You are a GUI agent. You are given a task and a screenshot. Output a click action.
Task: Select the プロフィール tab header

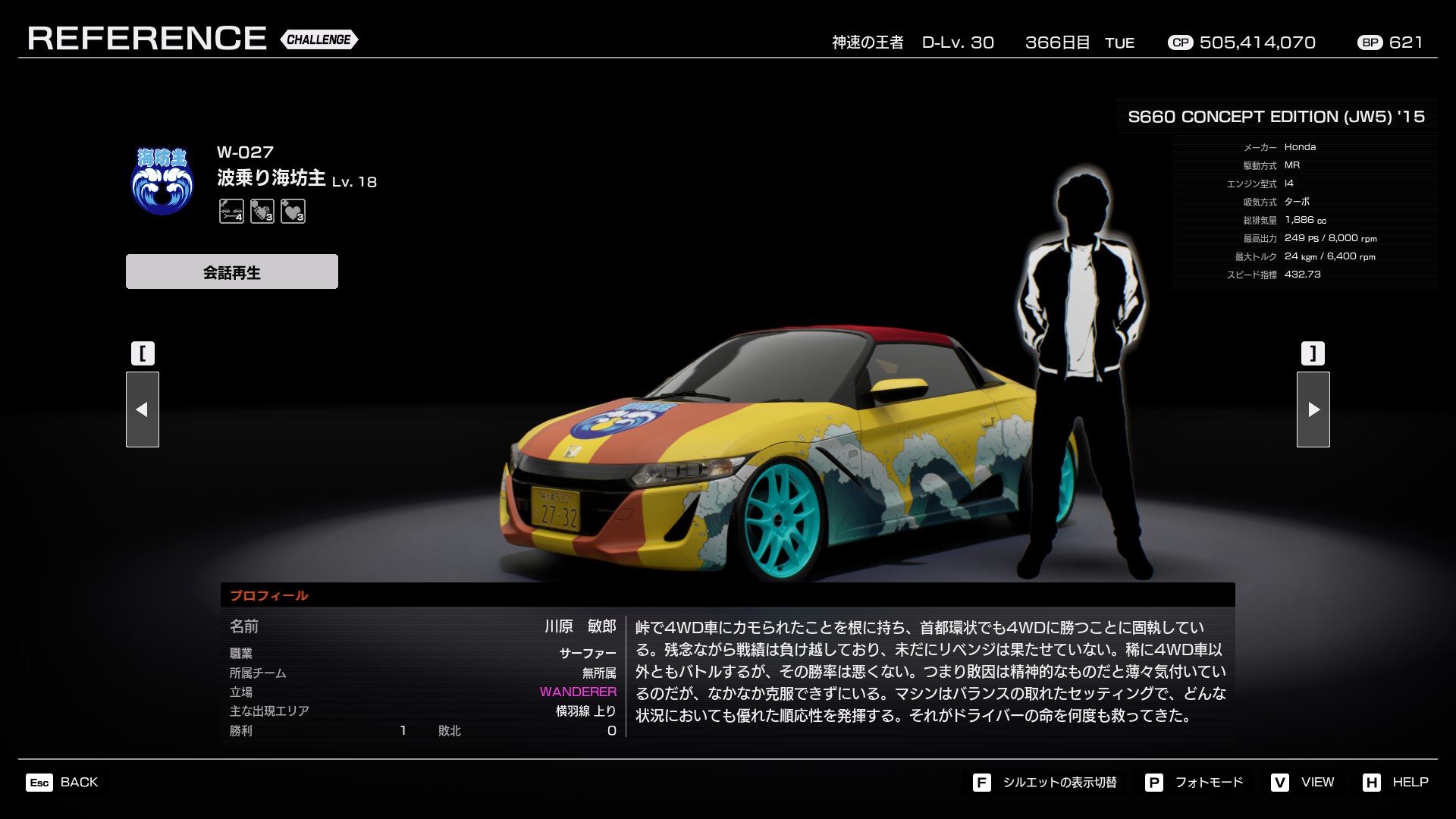coord(269,595)
